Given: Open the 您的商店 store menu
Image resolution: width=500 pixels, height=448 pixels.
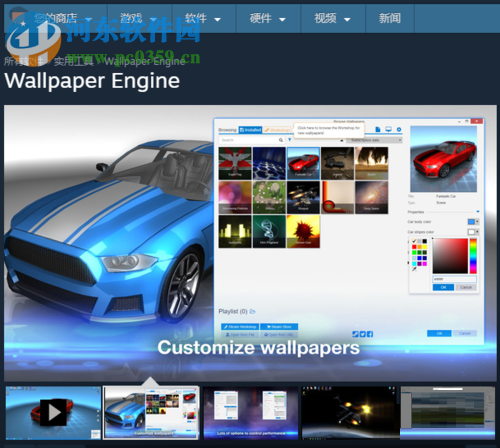Looking at the screenshot, I should (56, 18).
